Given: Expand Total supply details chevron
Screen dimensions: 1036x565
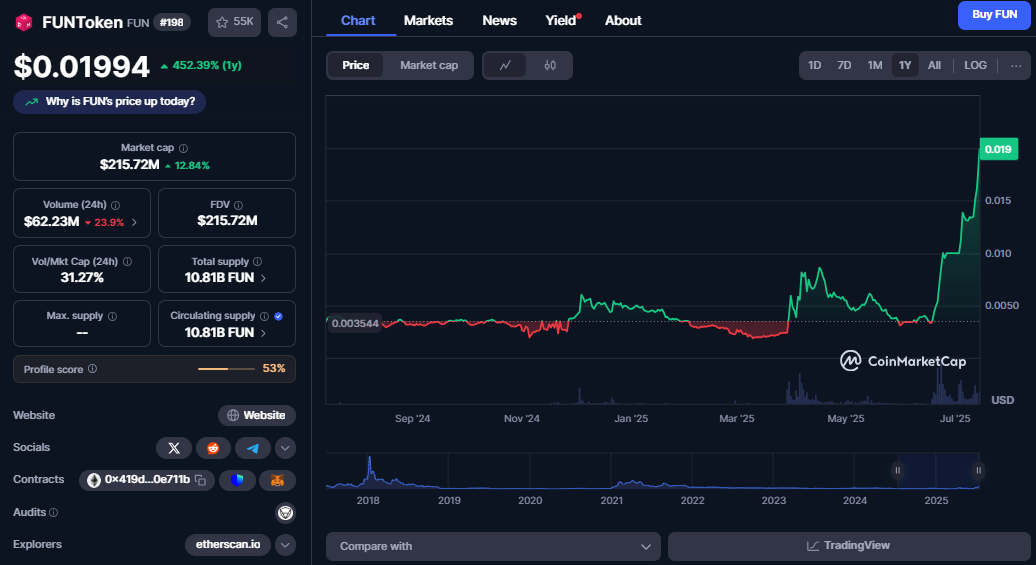Looking at the screenshot, I should pyautogui.click(x=263, y=278).
